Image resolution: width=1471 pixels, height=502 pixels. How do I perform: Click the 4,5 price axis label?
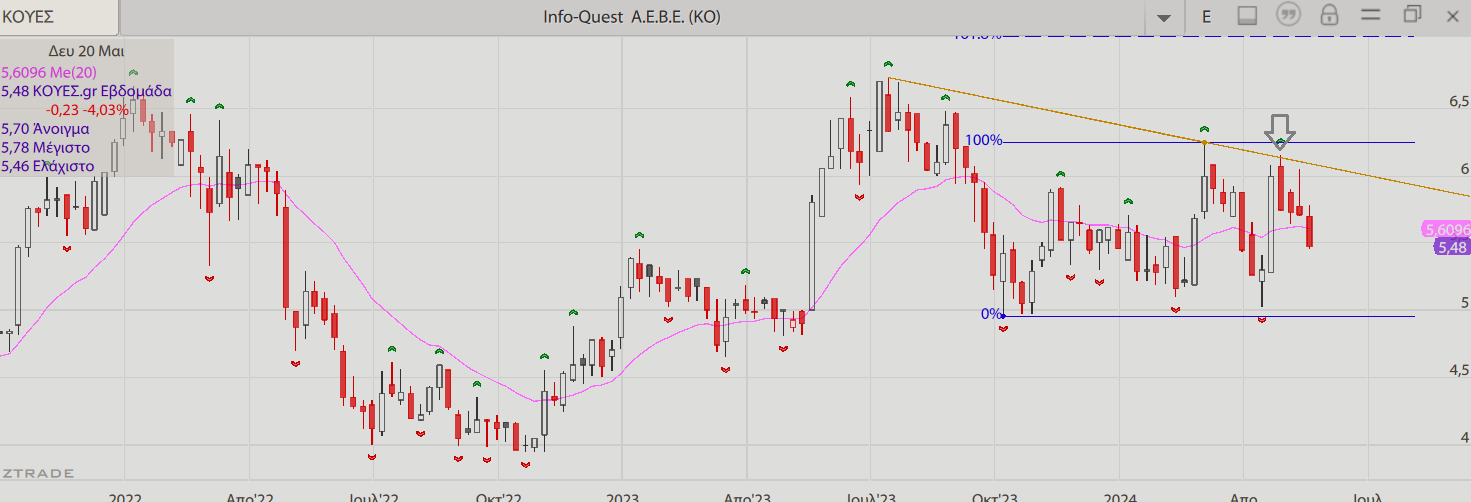1458,370
